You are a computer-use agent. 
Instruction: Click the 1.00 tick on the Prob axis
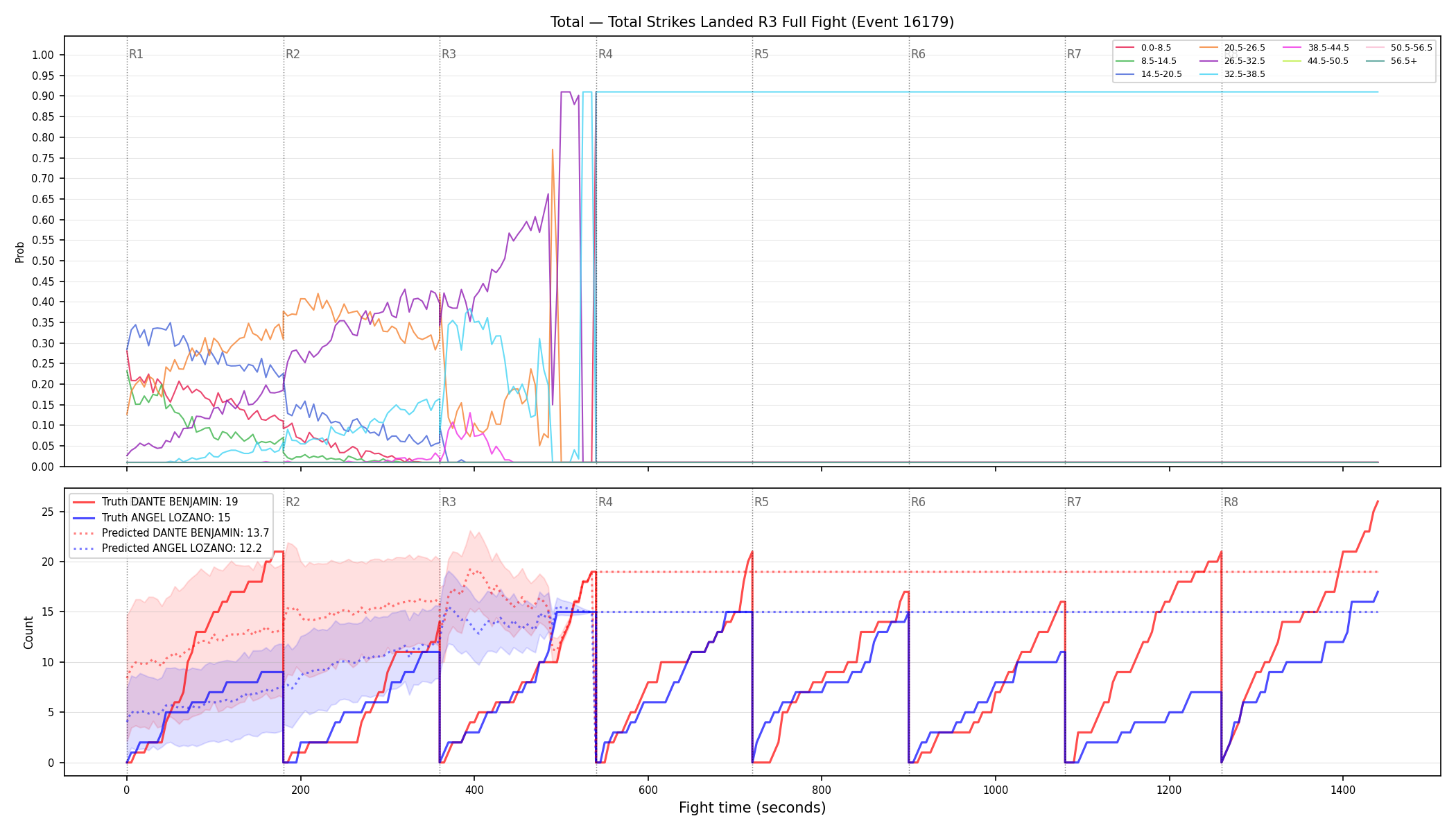[43, 55]
